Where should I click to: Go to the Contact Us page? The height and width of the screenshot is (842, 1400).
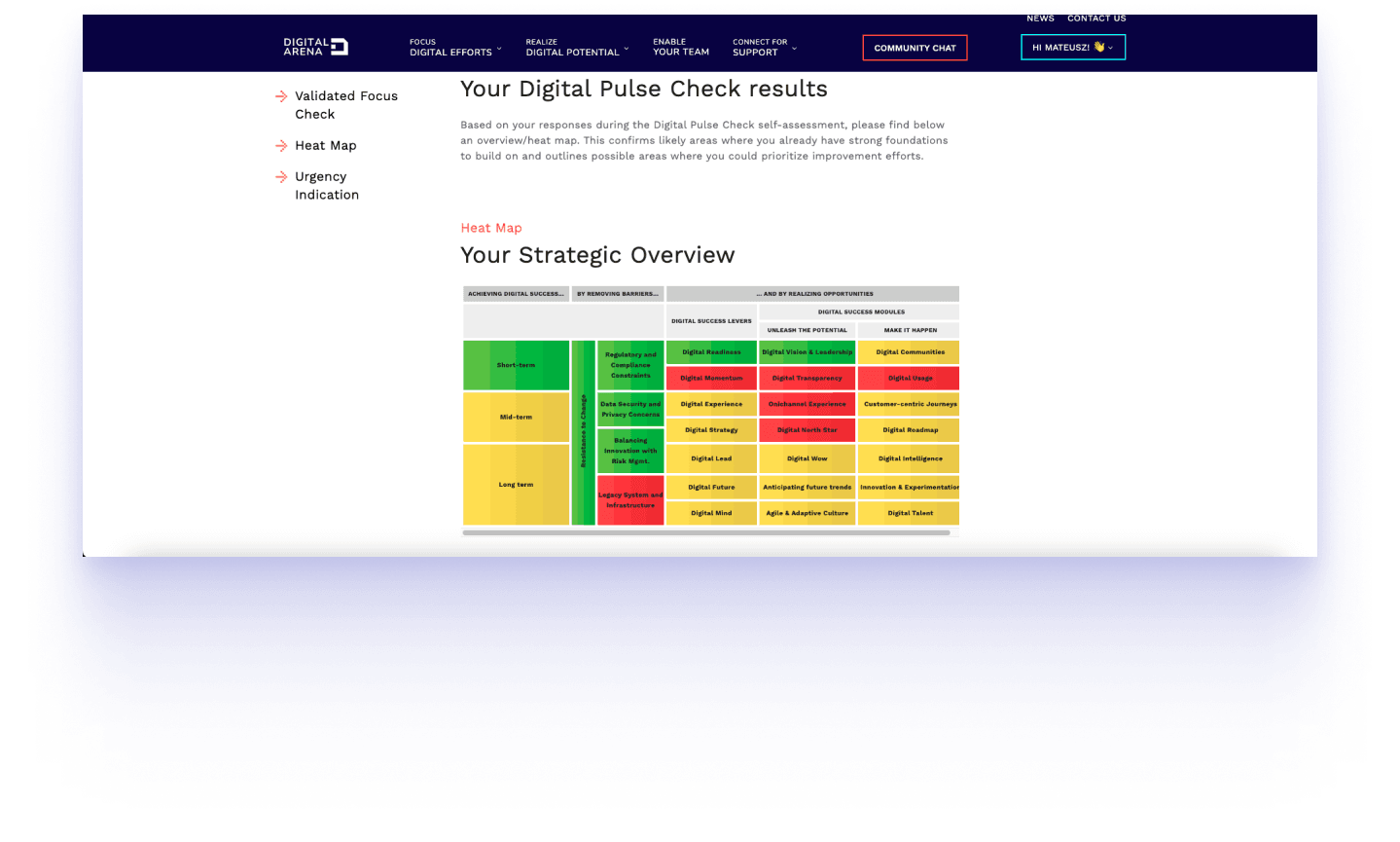pos(1096,18)
